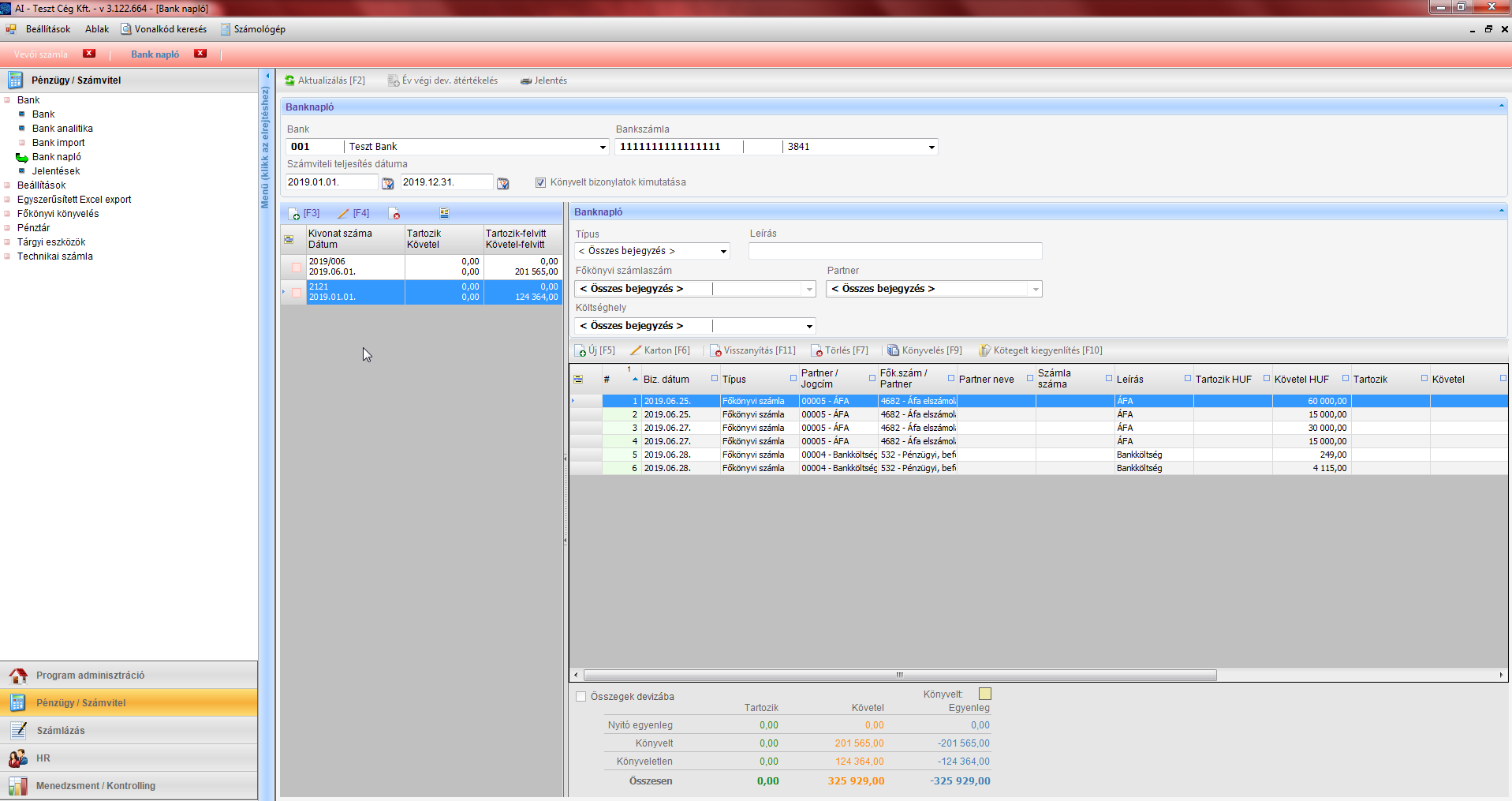The width and height of the screenshot is (1512, 801).
Task: Click the edit statement F4 pencil icon
Action: tap(343, 214)
